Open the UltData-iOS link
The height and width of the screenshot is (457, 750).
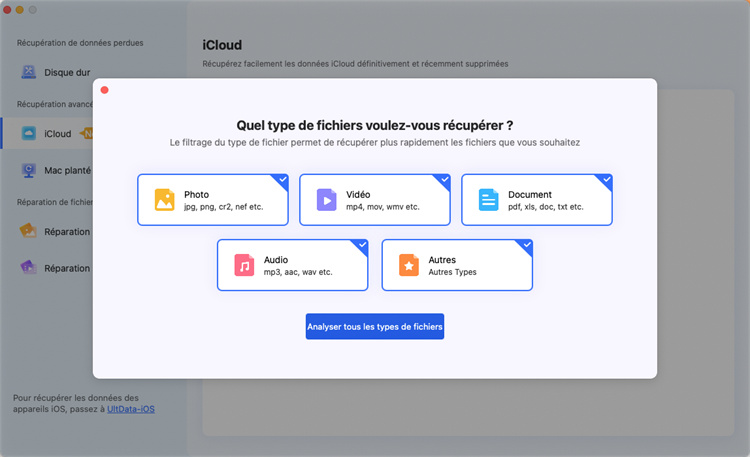coord(130,409)
